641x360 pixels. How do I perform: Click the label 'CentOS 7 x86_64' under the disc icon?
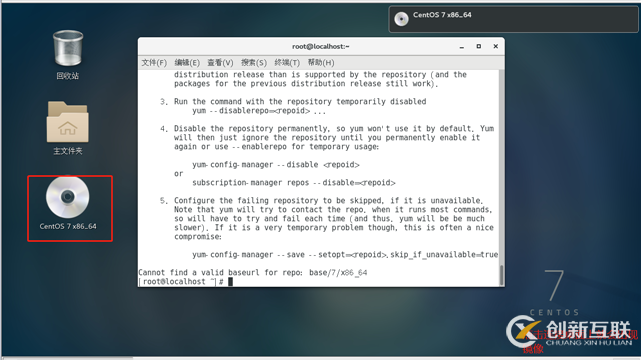pos(68,226)
